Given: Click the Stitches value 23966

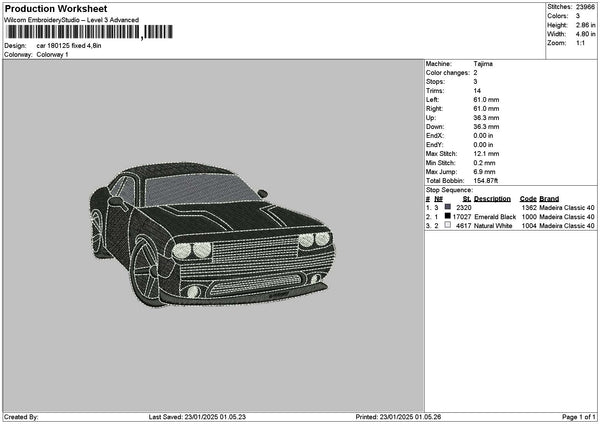Looking at the screenshot, I should point(587,6).
